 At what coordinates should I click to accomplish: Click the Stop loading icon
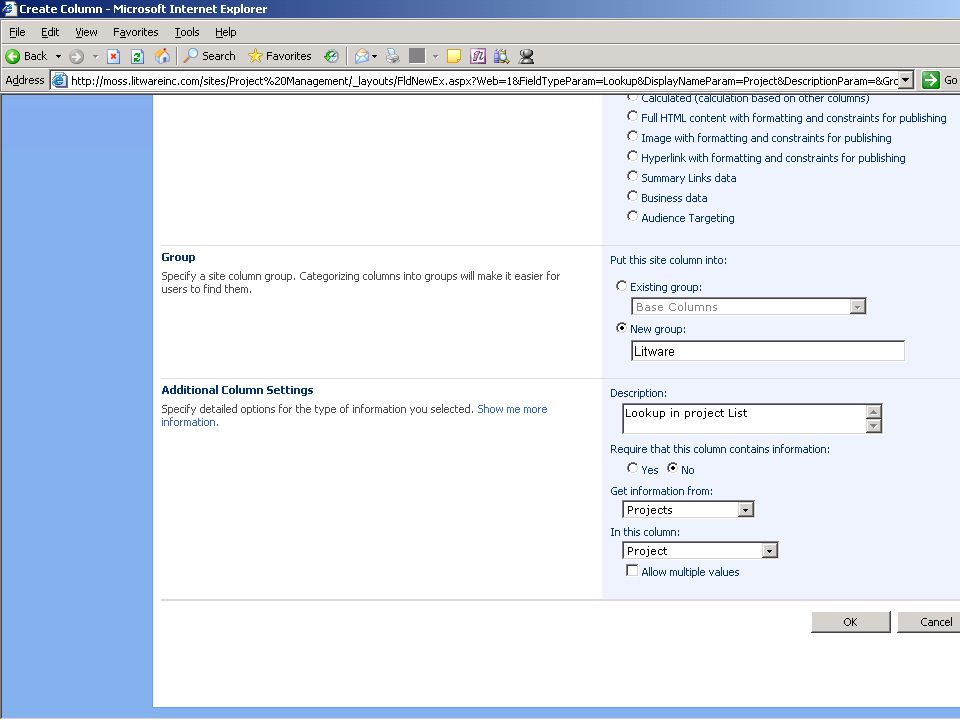click(113, 57)
